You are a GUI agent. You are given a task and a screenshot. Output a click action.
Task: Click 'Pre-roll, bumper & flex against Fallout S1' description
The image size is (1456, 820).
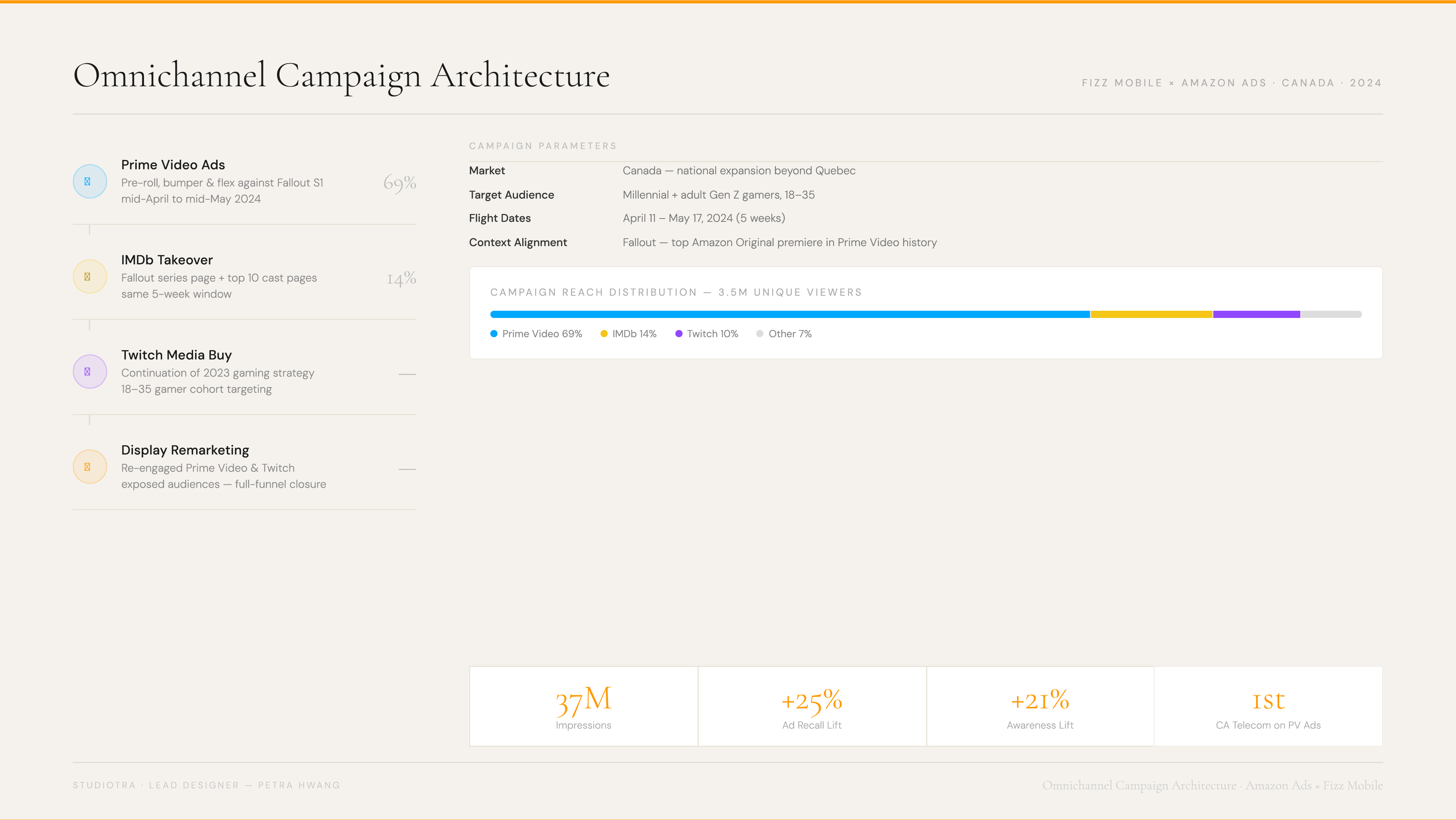pyautogui.click(x=222, y=183)
